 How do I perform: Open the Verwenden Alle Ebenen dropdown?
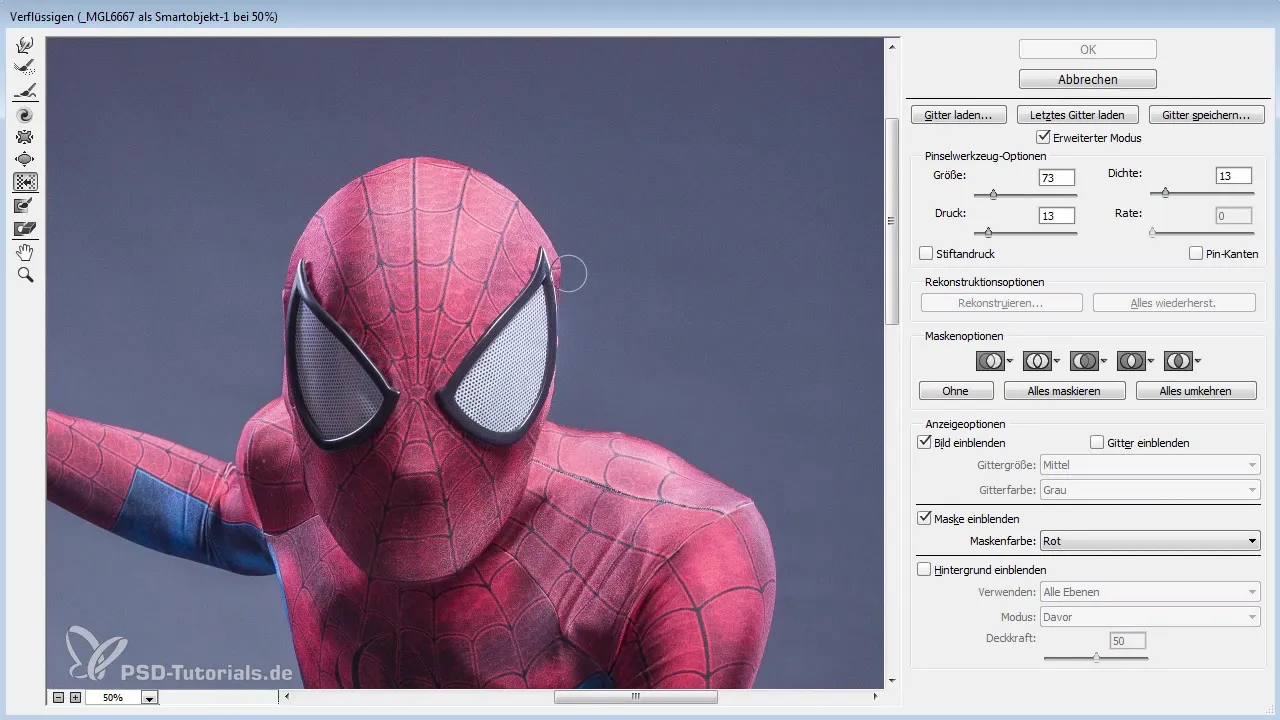click(1150, 592)
